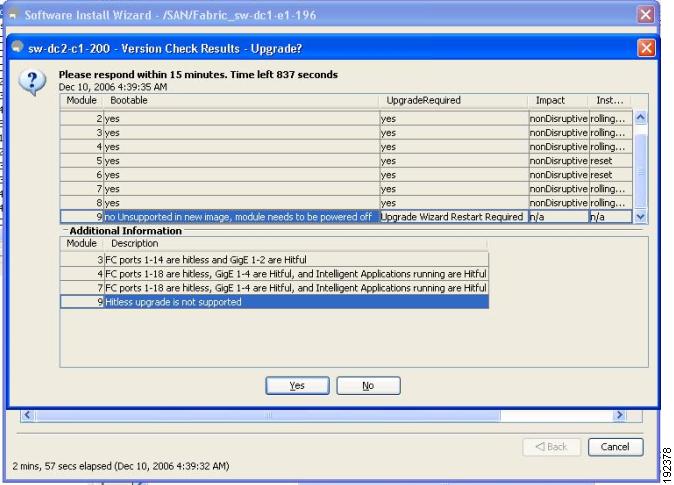This screenshot has height=485, width=674.
Task: Click Module header in Additional Information table
Action: click(81, 243)
